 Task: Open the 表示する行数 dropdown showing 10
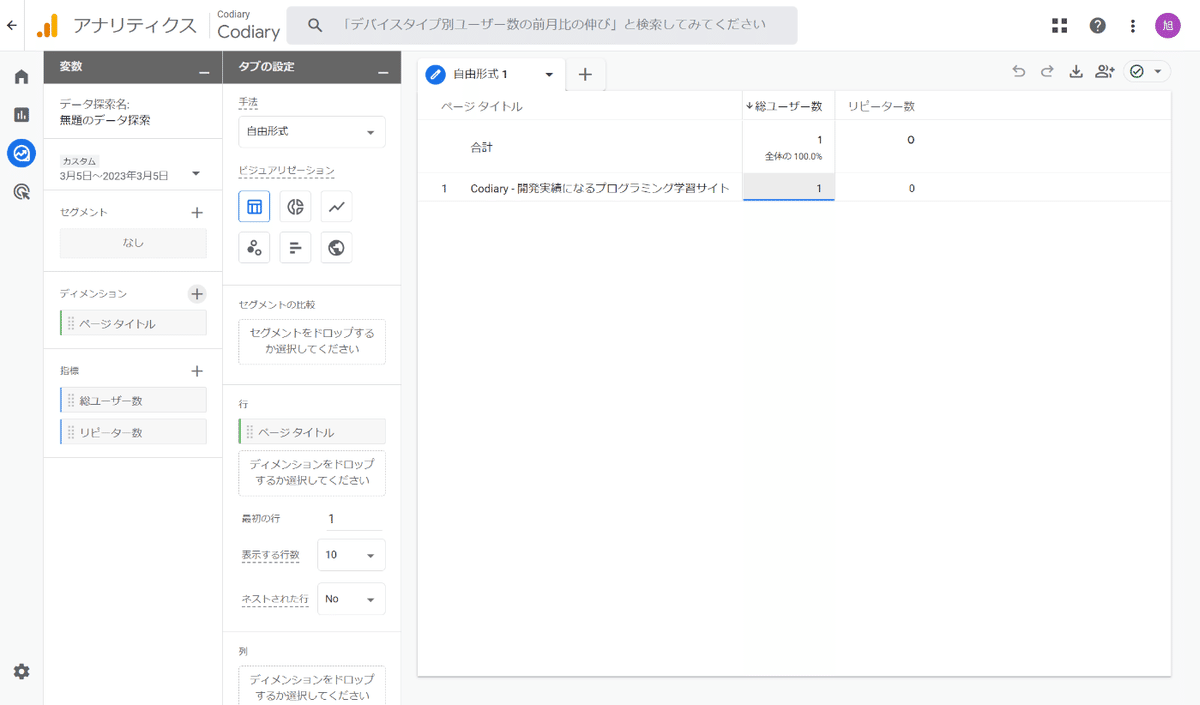click(x=351, y=554)
